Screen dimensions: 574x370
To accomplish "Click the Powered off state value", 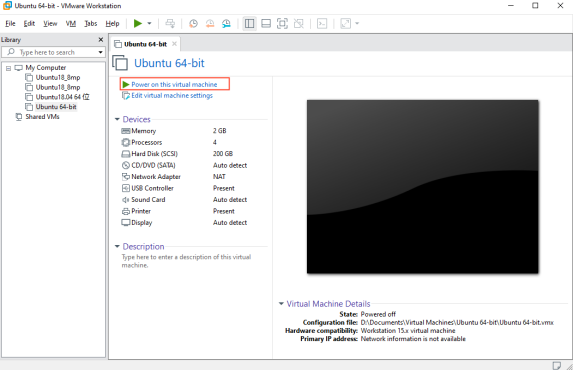I will (x=378, y=314).
